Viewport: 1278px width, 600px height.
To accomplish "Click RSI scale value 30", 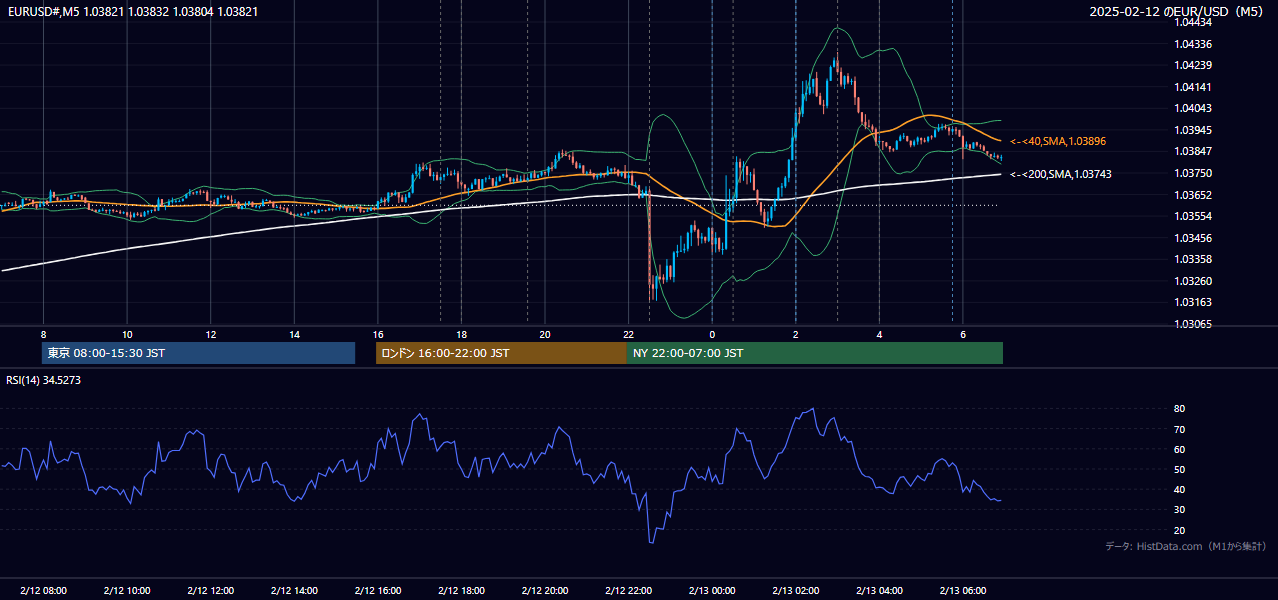I will [1180, 510].
